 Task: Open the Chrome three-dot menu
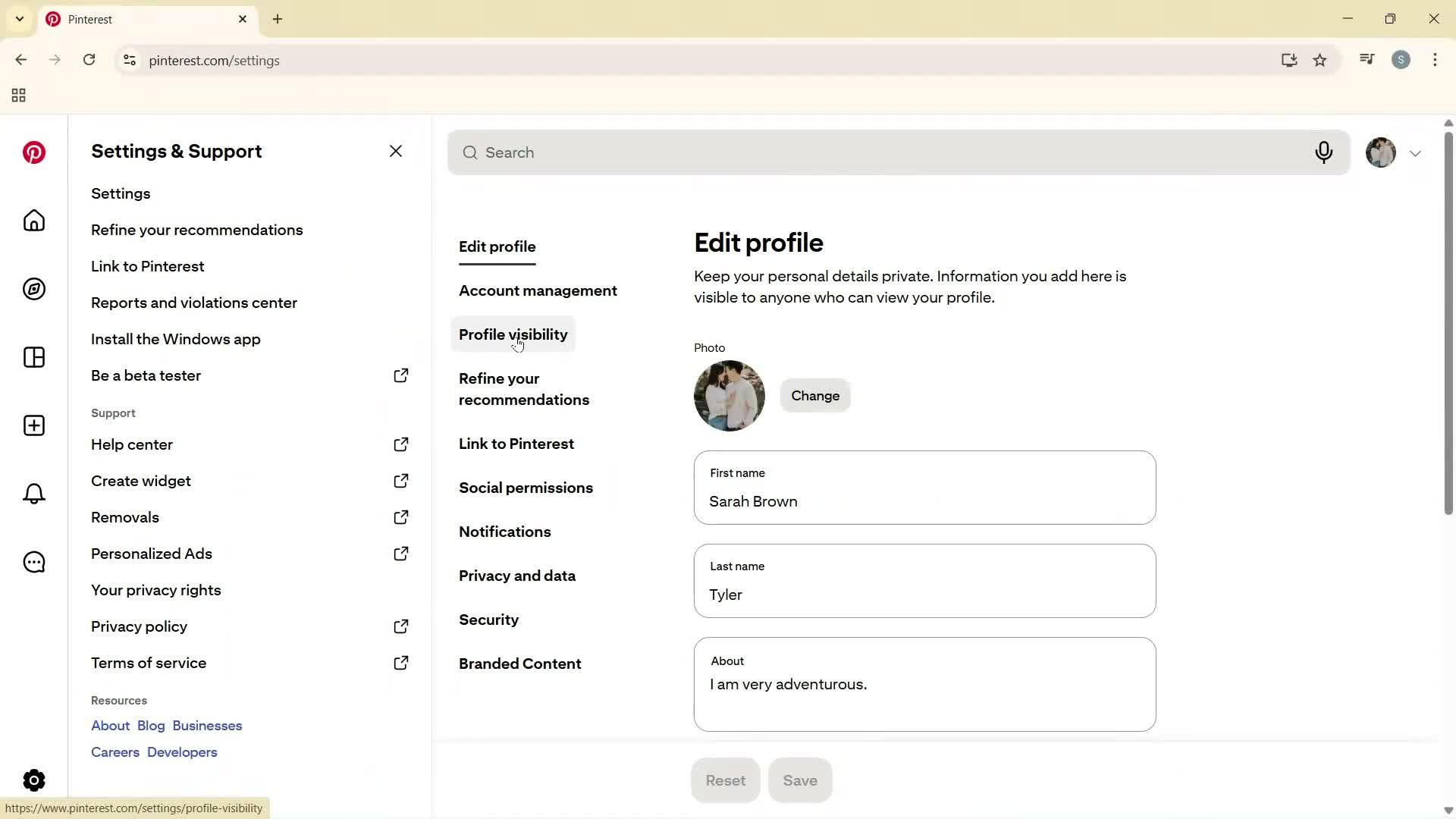click(x=1436, y=60)
